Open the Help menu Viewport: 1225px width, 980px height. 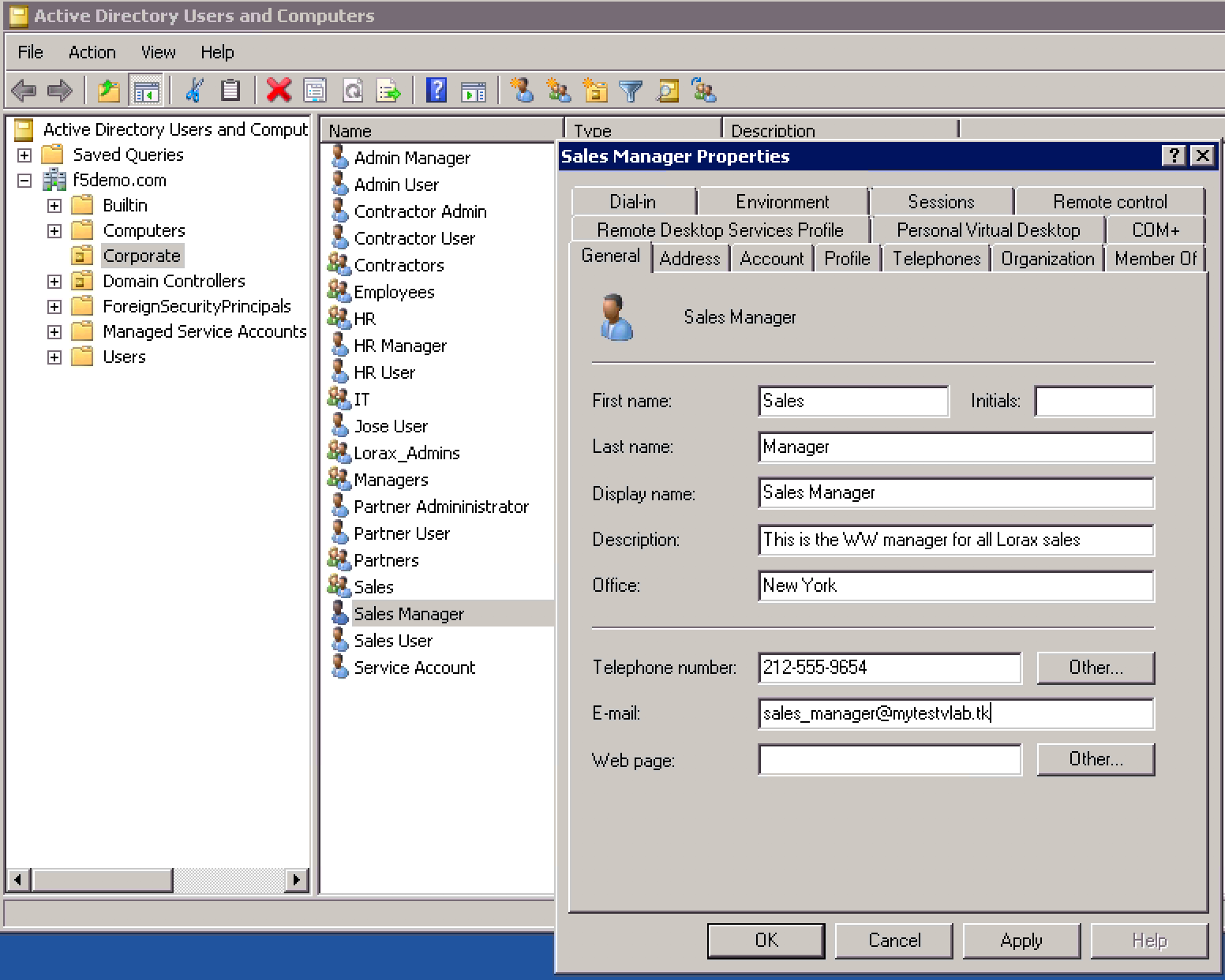[217, 52]
